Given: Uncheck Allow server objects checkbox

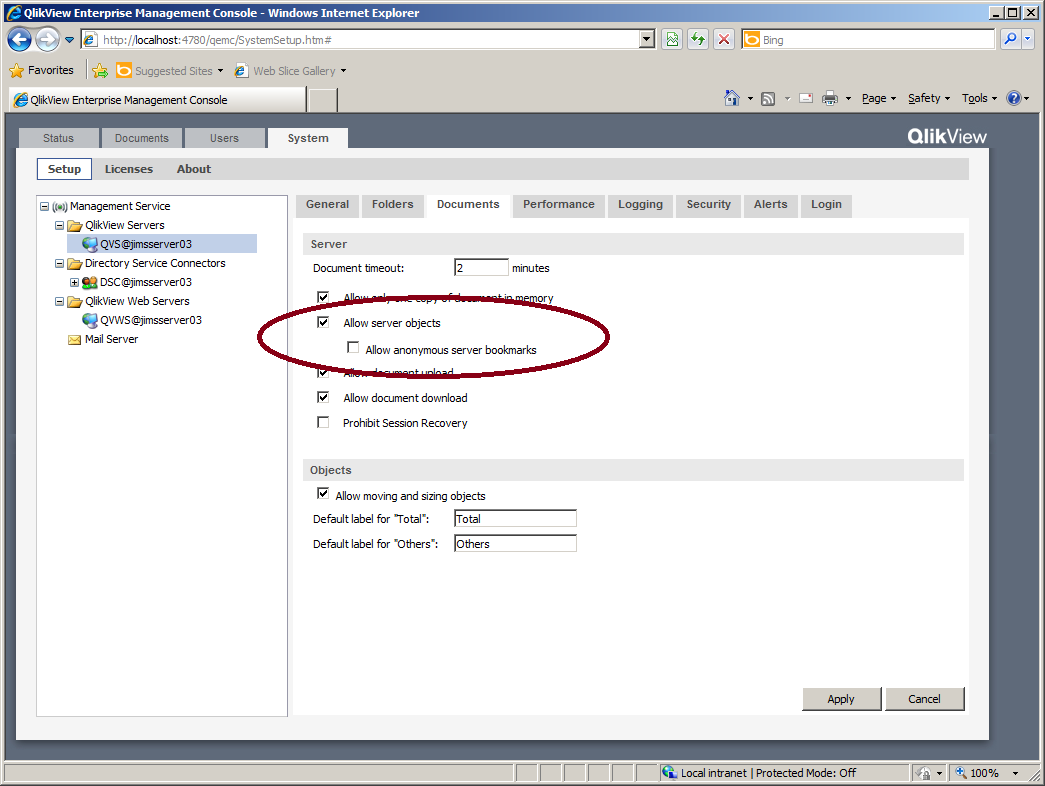Looking at the screenshot, I should [x=323, y=322].
